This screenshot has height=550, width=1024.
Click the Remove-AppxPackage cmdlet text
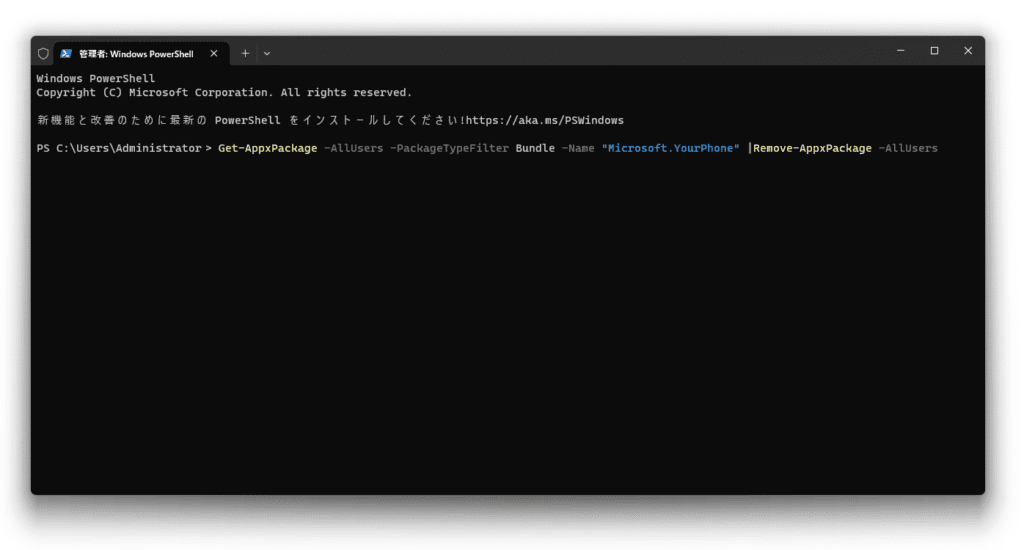812,148
